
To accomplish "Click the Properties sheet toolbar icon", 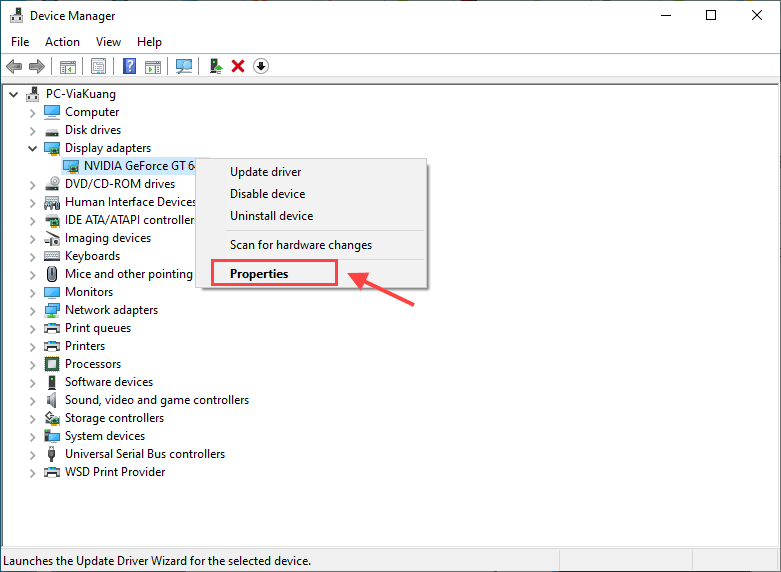I will 99,66.
